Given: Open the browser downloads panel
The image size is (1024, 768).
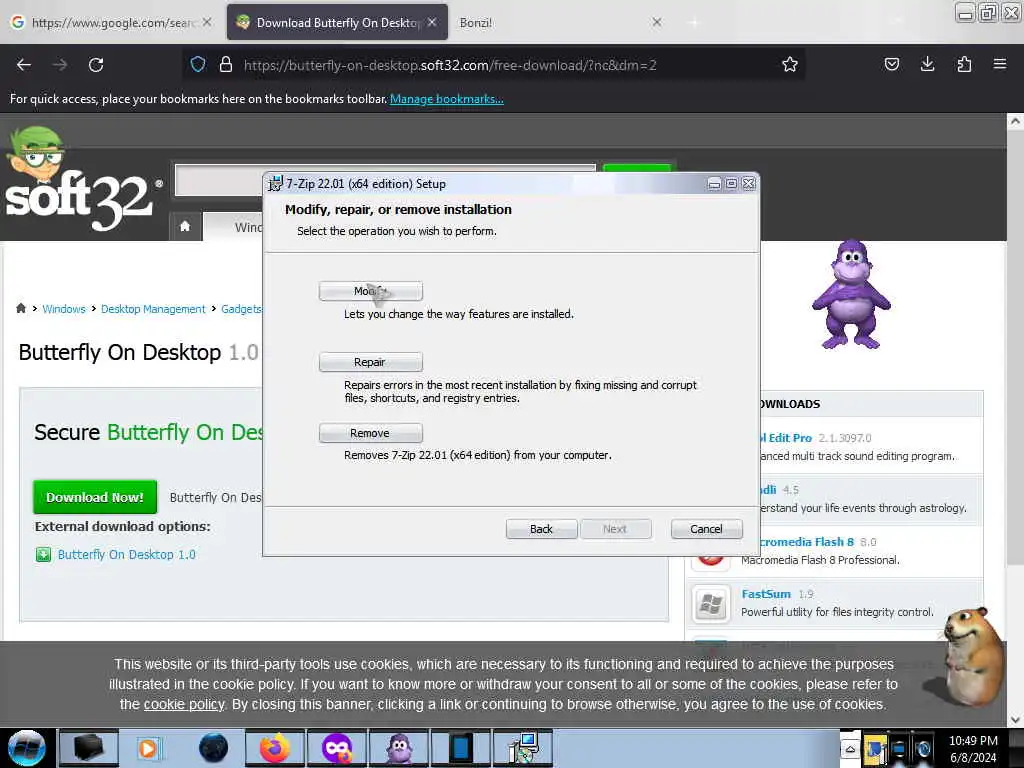Looking at the screenshot, I should [927, 64].
